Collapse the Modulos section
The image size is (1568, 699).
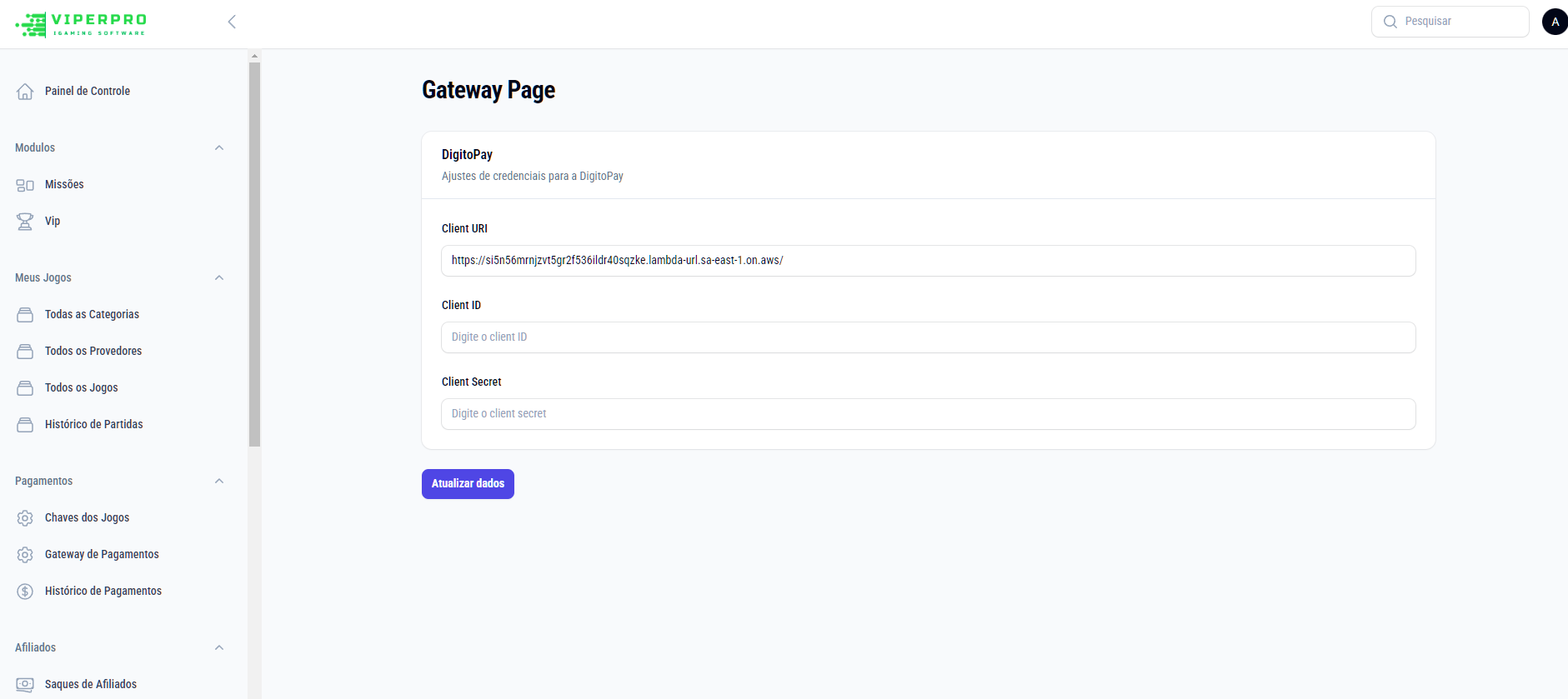(x=219, y=148)
